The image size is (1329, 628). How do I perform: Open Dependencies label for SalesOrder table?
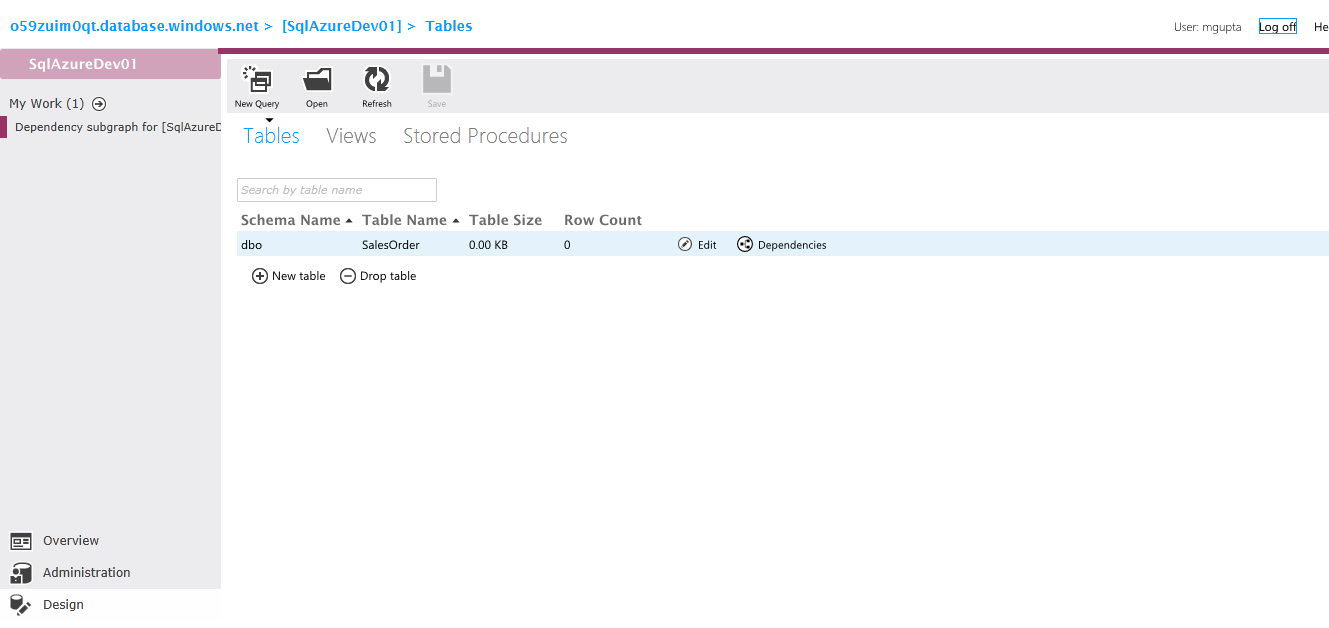792,245
